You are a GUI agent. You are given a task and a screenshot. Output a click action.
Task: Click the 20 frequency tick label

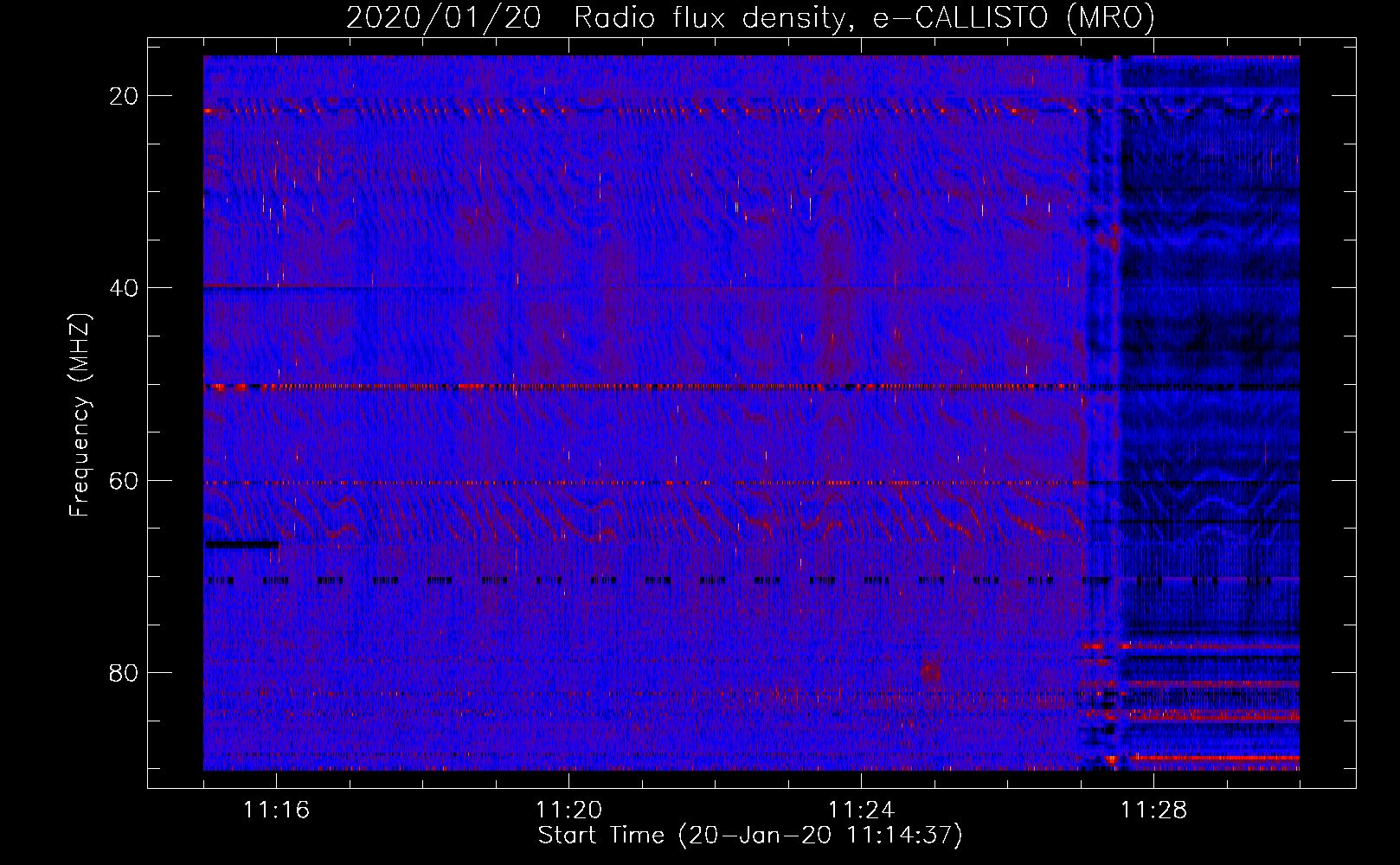click(124, 96)
